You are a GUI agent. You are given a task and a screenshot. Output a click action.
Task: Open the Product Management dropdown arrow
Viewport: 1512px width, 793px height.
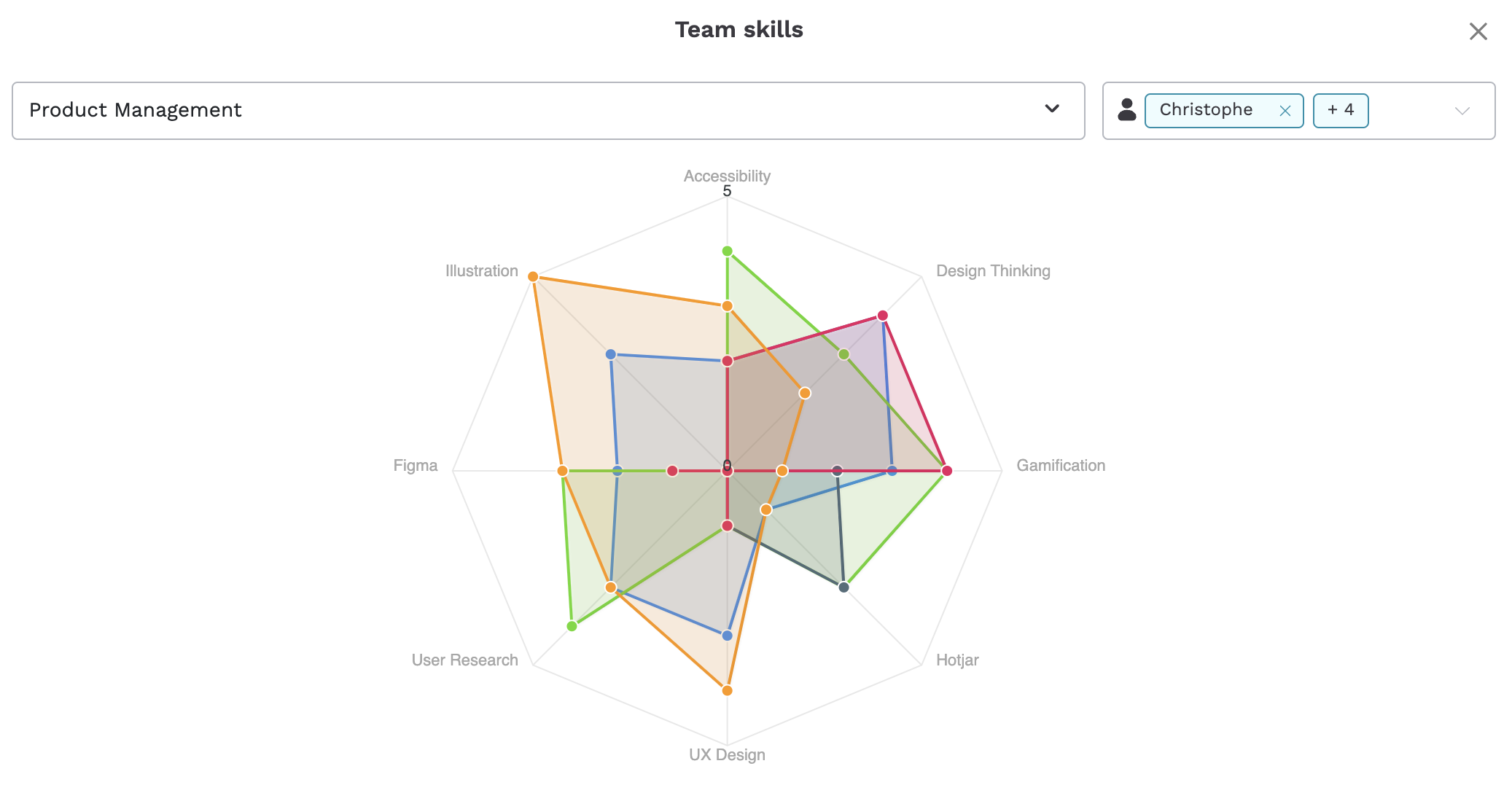[x=1052, y=109]
